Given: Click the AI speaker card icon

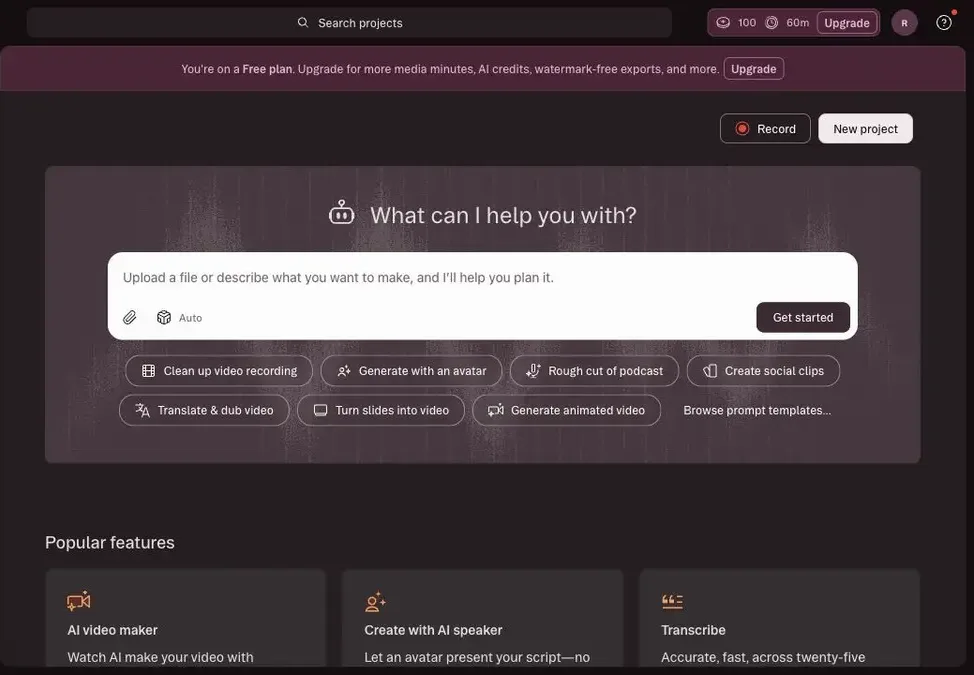Looking at the screenshot, I should pyautogui.click(x=375, y=602).
